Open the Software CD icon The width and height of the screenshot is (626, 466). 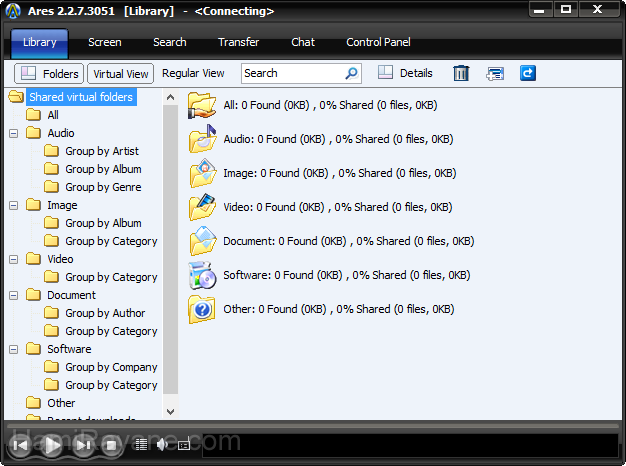pos(202,275)
